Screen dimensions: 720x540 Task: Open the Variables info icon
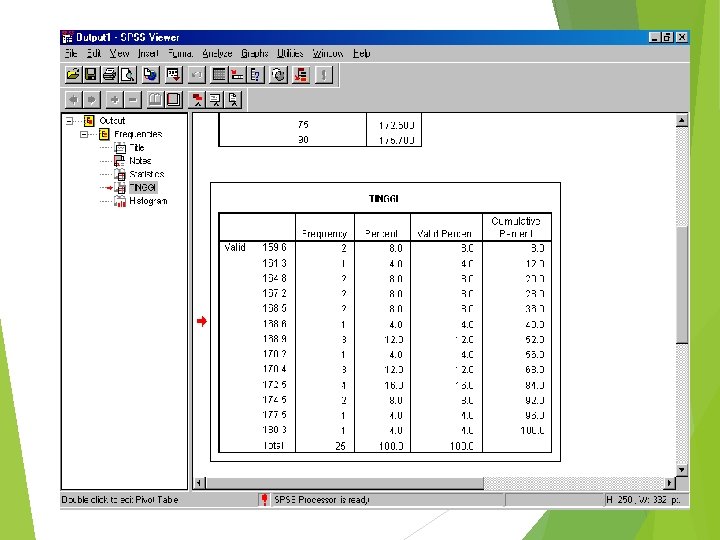click(x=255, y=74)
